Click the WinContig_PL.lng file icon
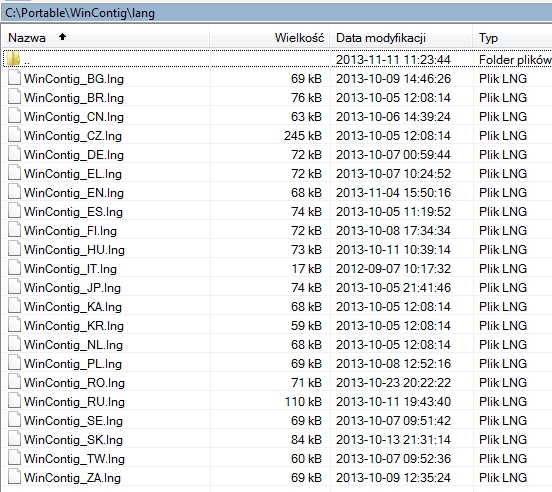 pyautogui.click(x=14, y=362)
